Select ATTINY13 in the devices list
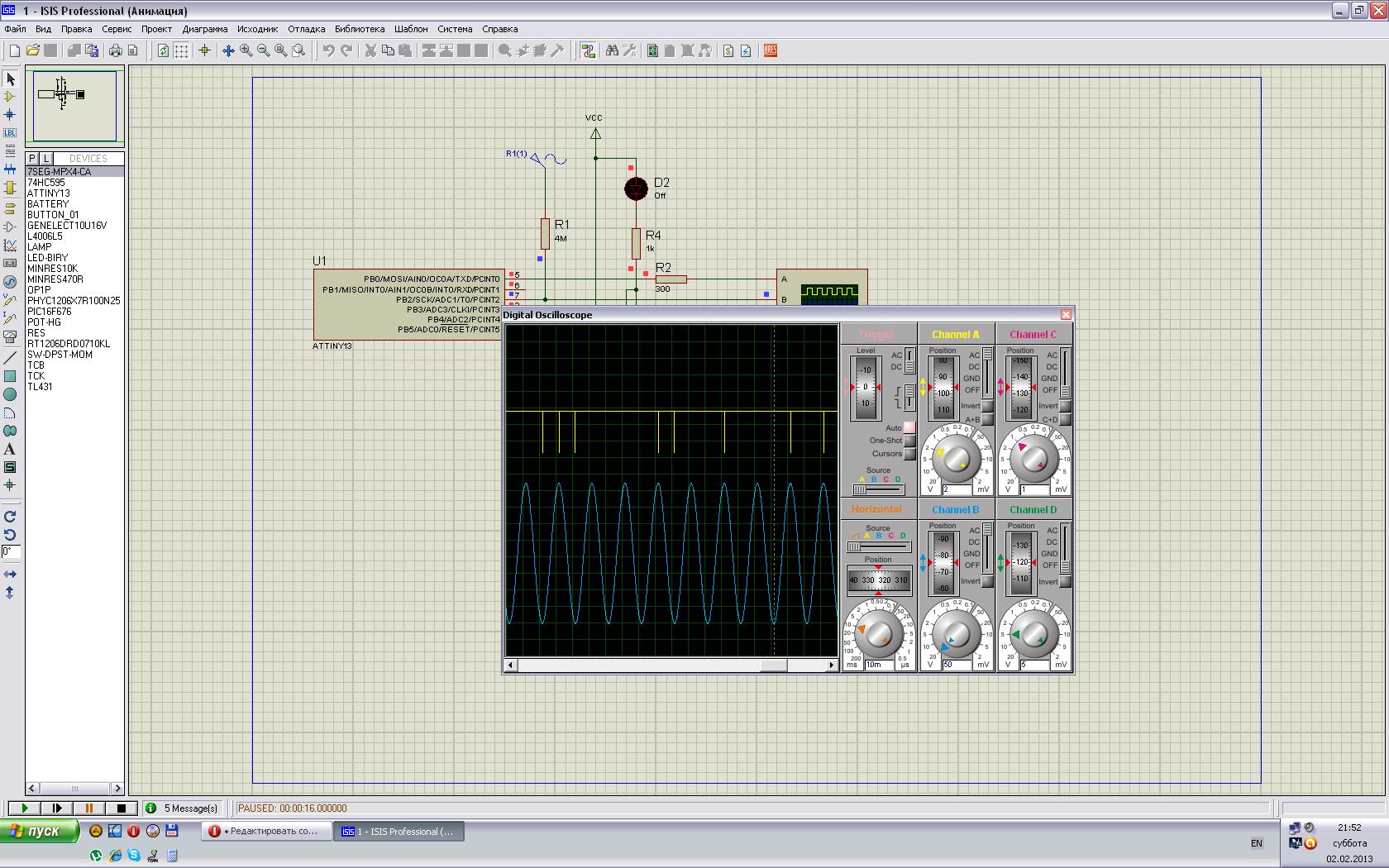The height and width of the screenshot is (868, 1389). (48, 193)
